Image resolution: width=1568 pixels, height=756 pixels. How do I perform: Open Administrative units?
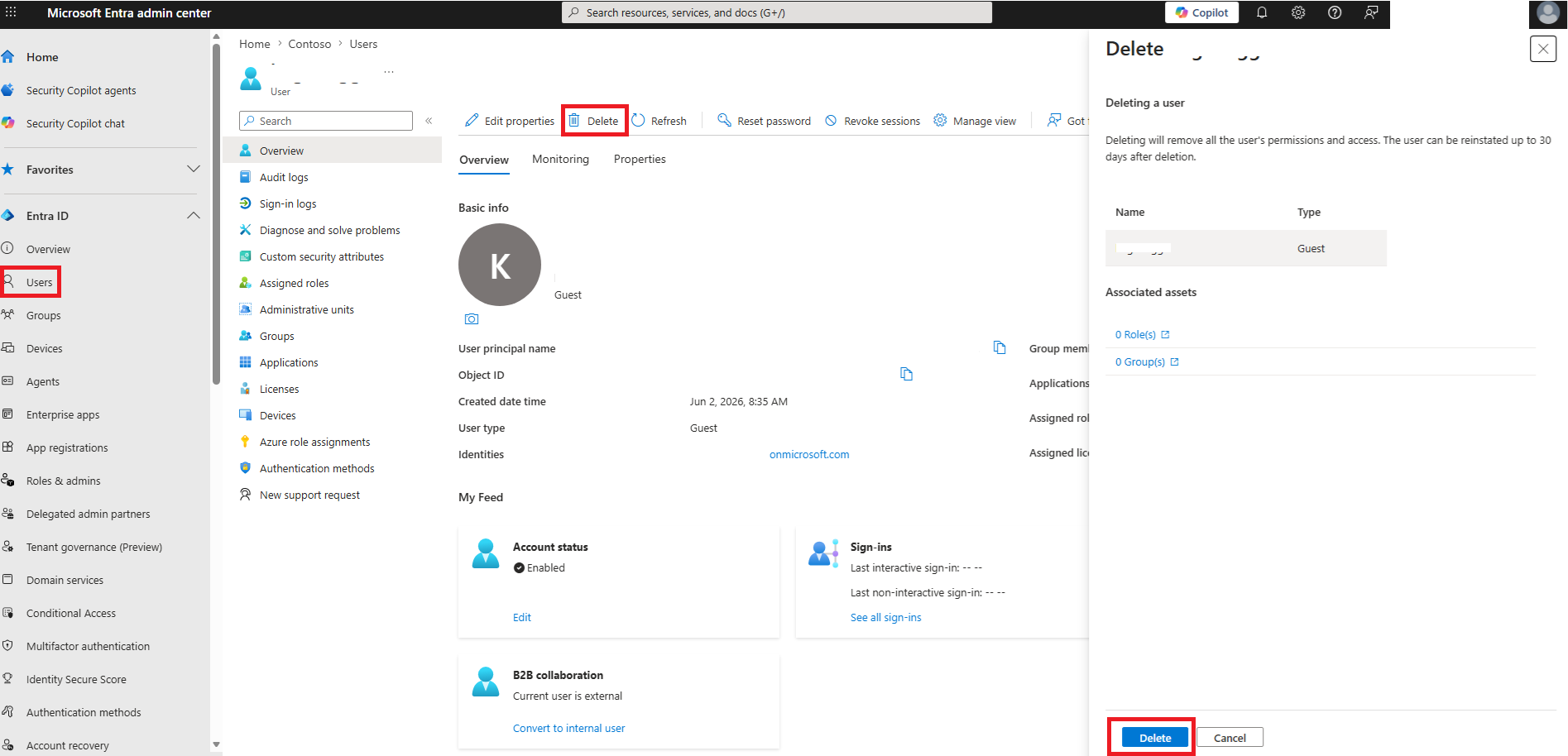coord(306,309)
